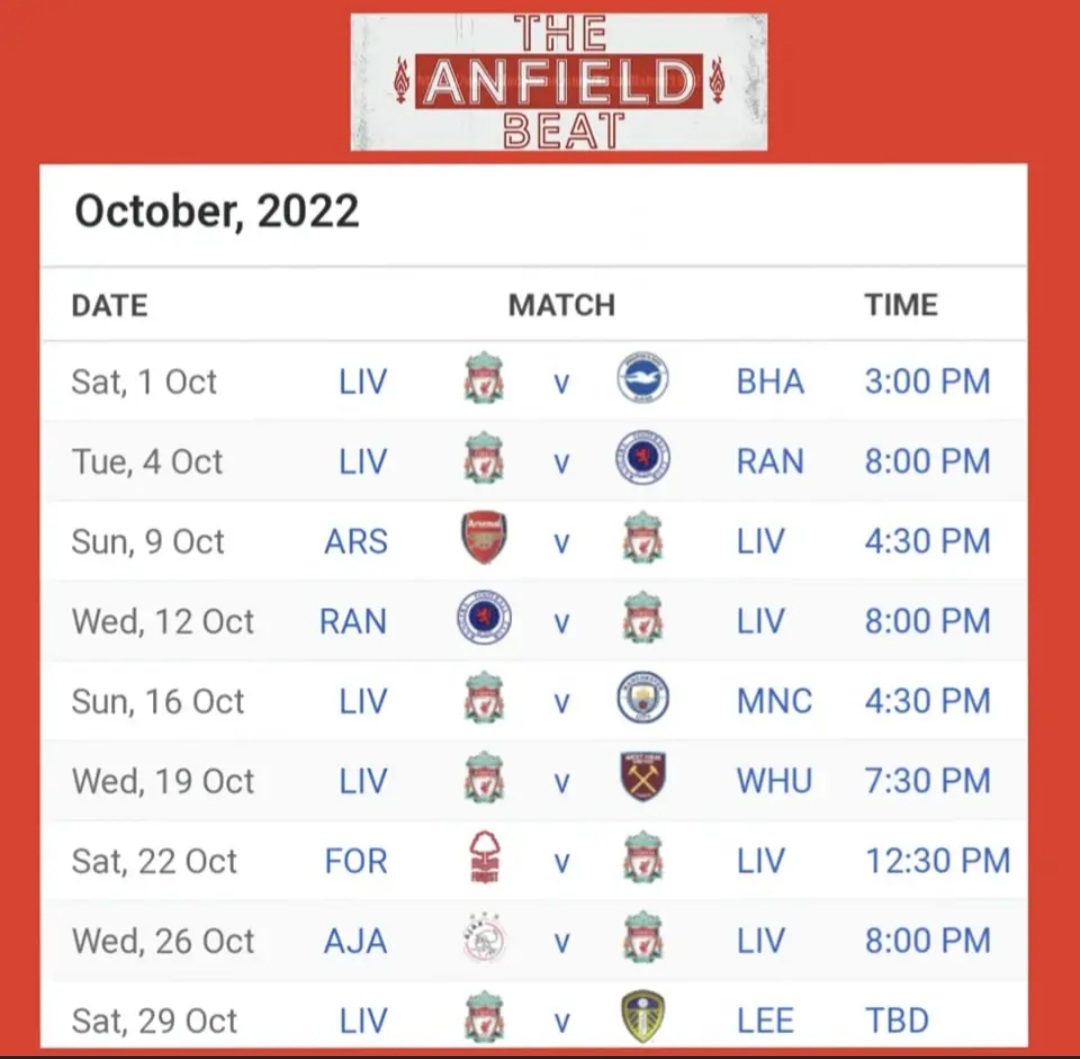Click the October, 2022 heading
The height and width of the screenshot is (1059, 1080).
tap(217, 212)
